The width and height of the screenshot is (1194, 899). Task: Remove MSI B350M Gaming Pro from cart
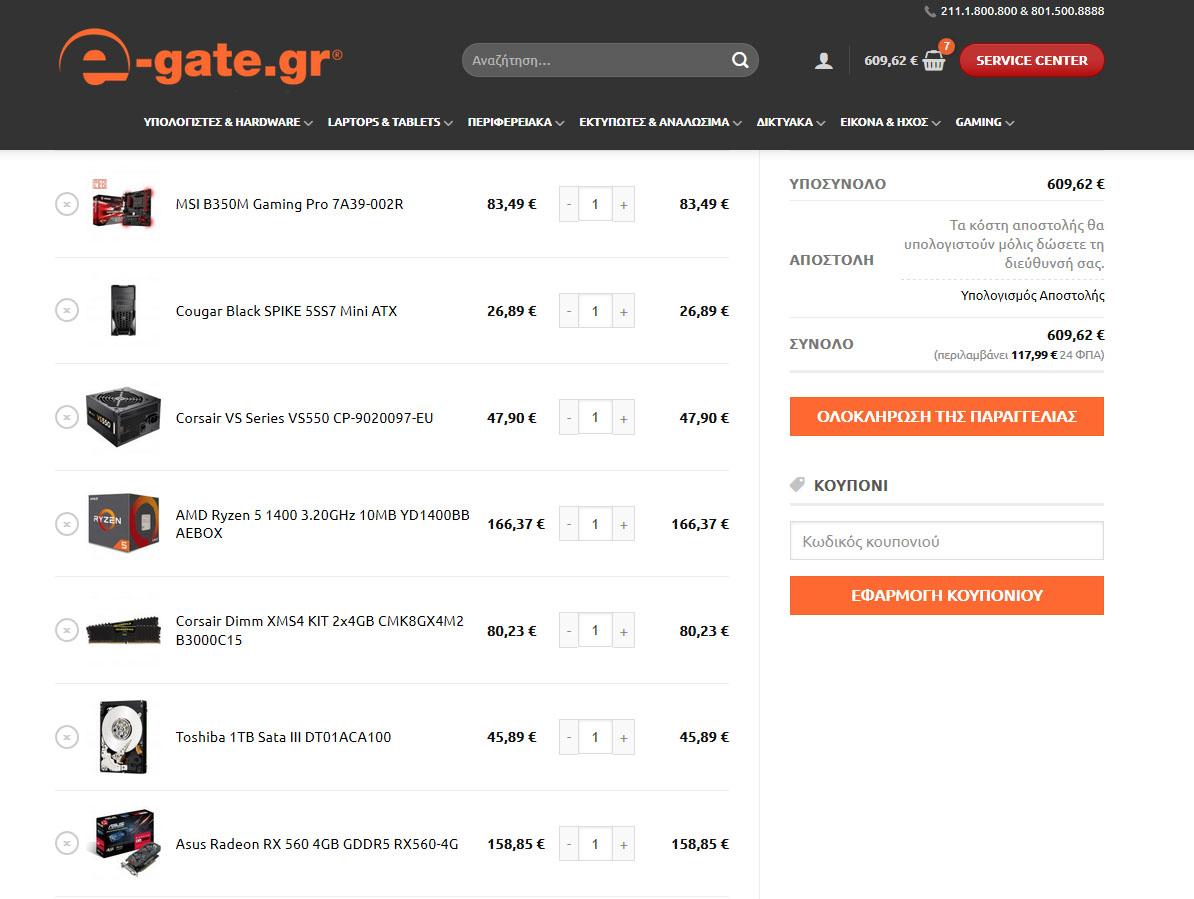click(x=67, y=204)
